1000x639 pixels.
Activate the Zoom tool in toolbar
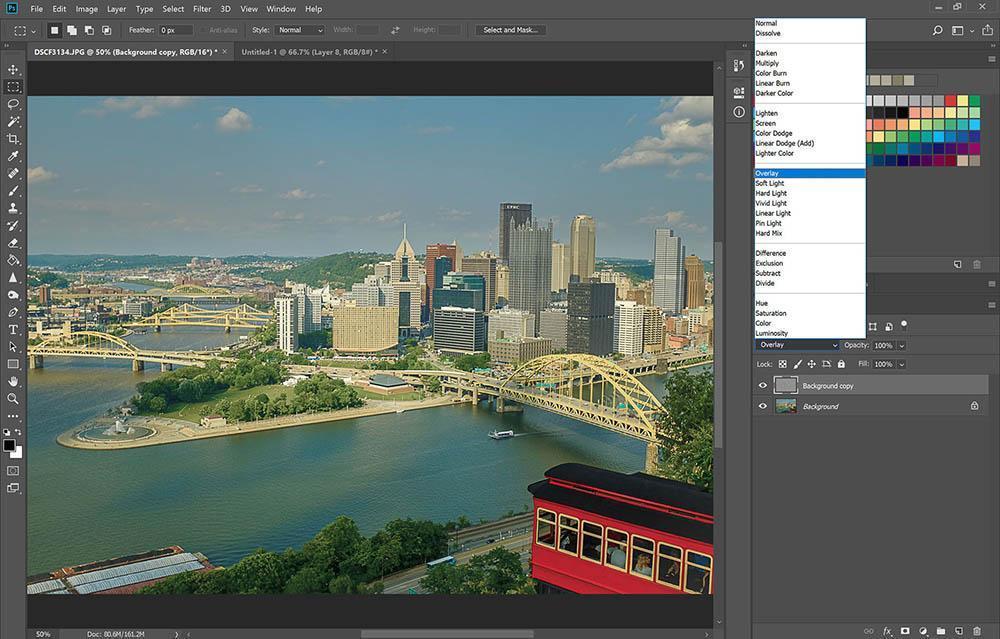tap(14, 398)
